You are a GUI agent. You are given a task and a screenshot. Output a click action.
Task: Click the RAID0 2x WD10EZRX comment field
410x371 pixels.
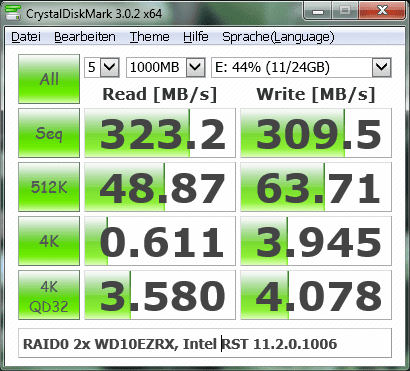click(x=205, y=343)
